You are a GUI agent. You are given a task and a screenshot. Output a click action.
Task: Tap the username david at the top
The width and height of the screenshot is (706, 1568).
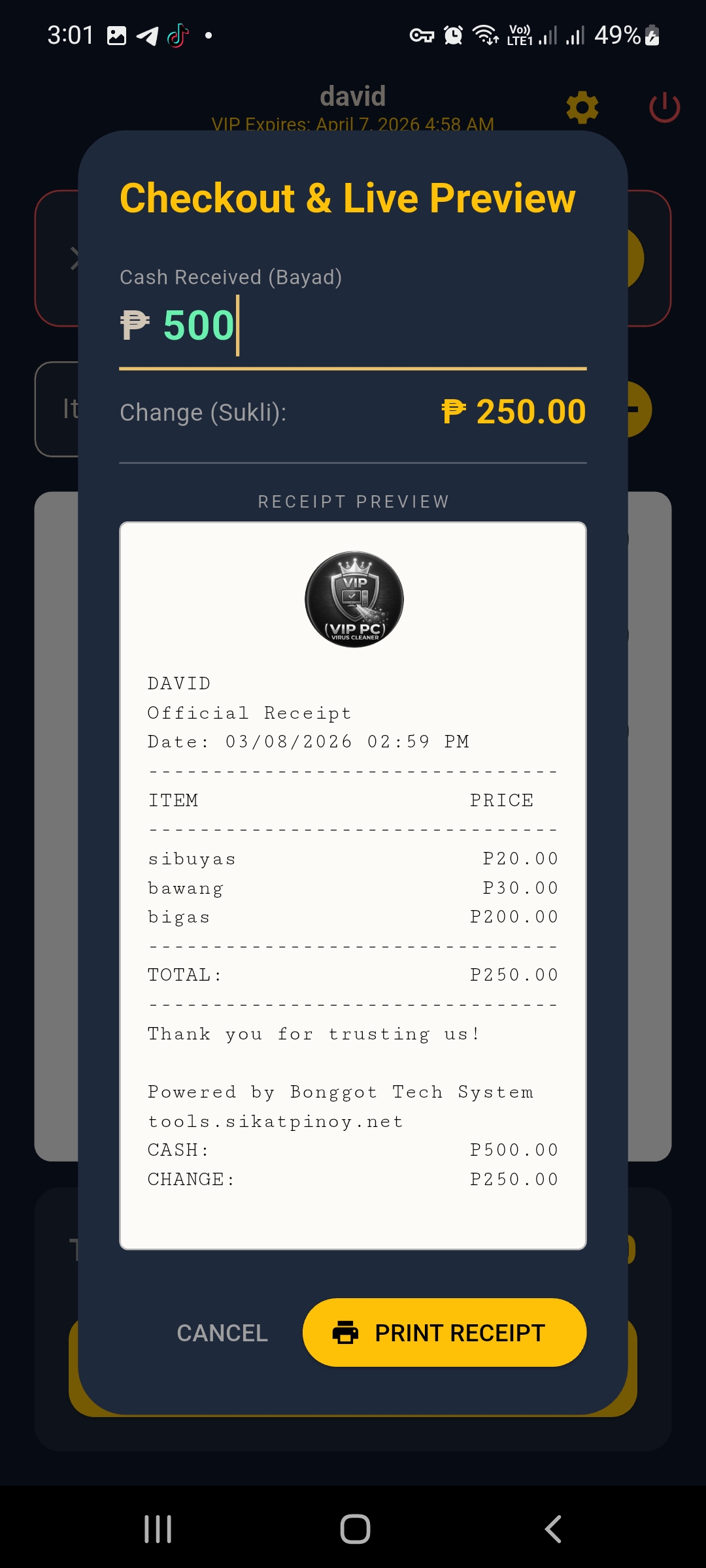[352, 95]
